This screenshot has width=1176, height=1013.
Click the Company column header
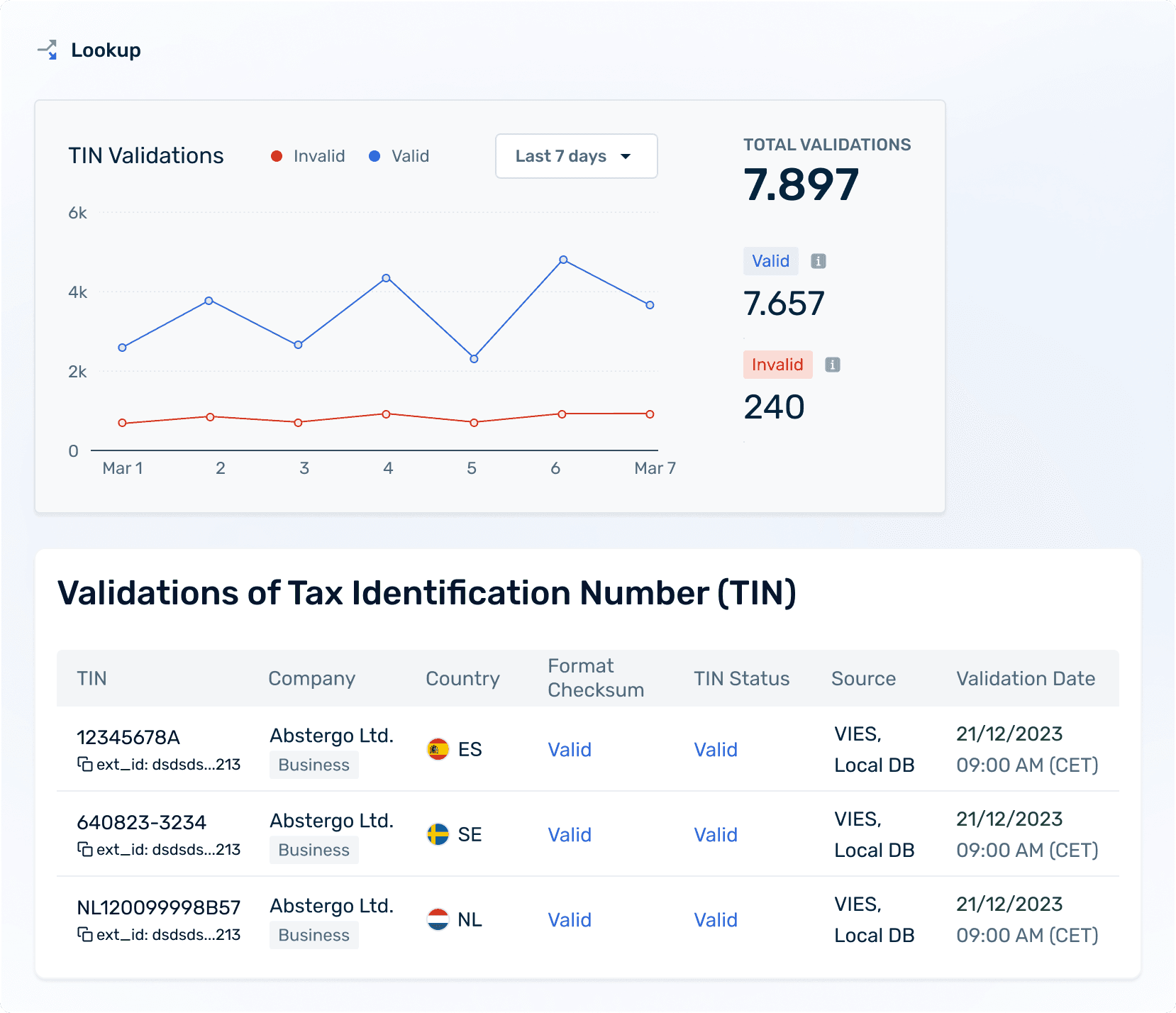[x=311, y=679]
